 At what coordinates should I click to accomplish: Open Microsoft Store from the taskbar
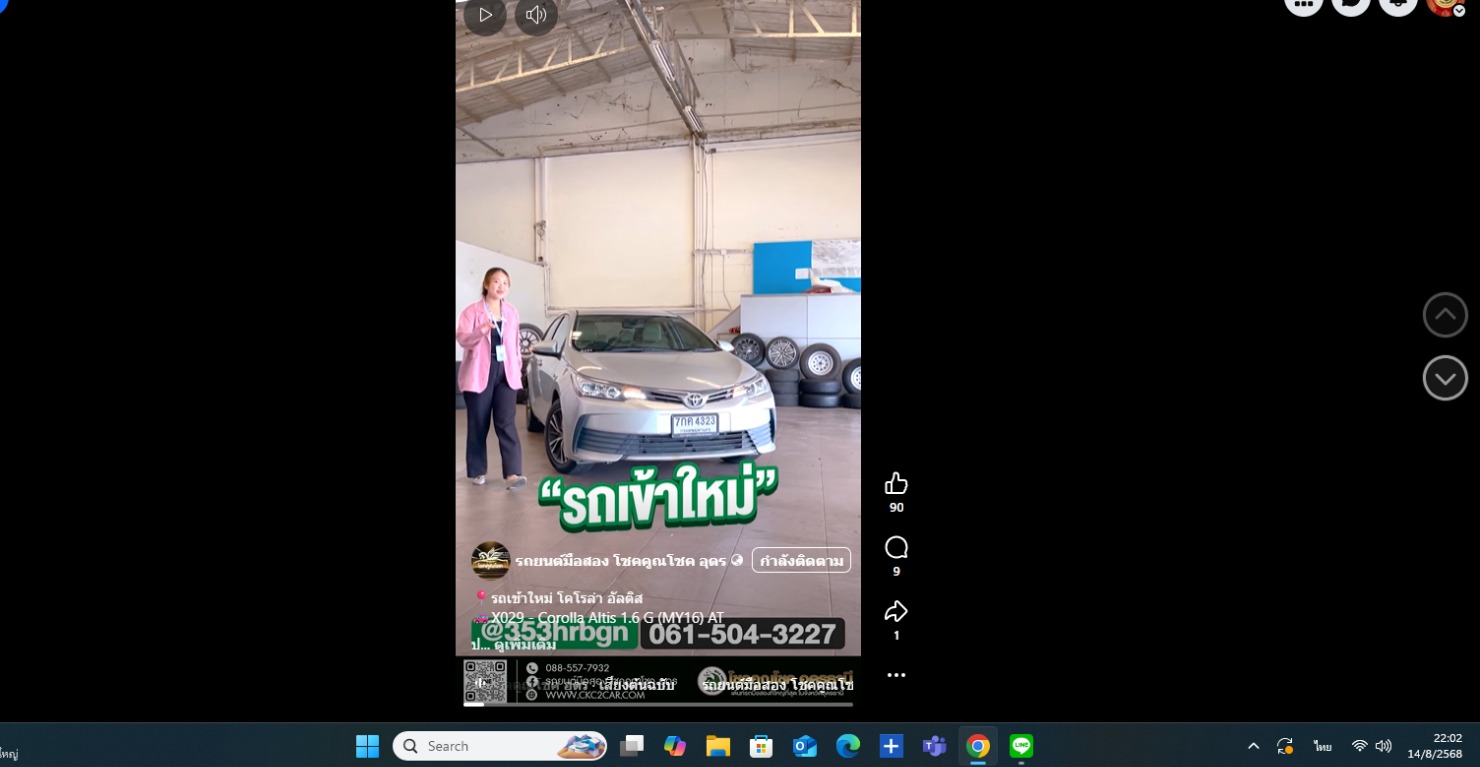(761, 746)
